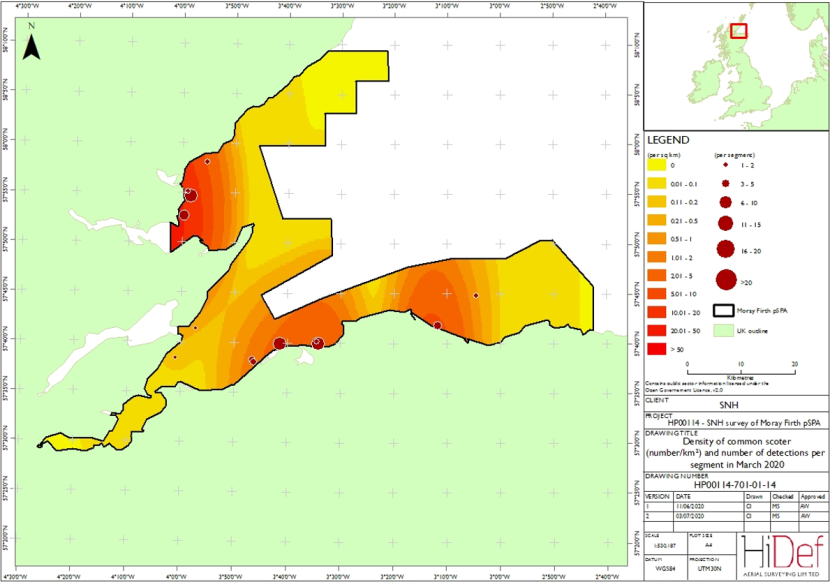
Task: Select the >20 per segment legend circle
Action: point(726,280)
